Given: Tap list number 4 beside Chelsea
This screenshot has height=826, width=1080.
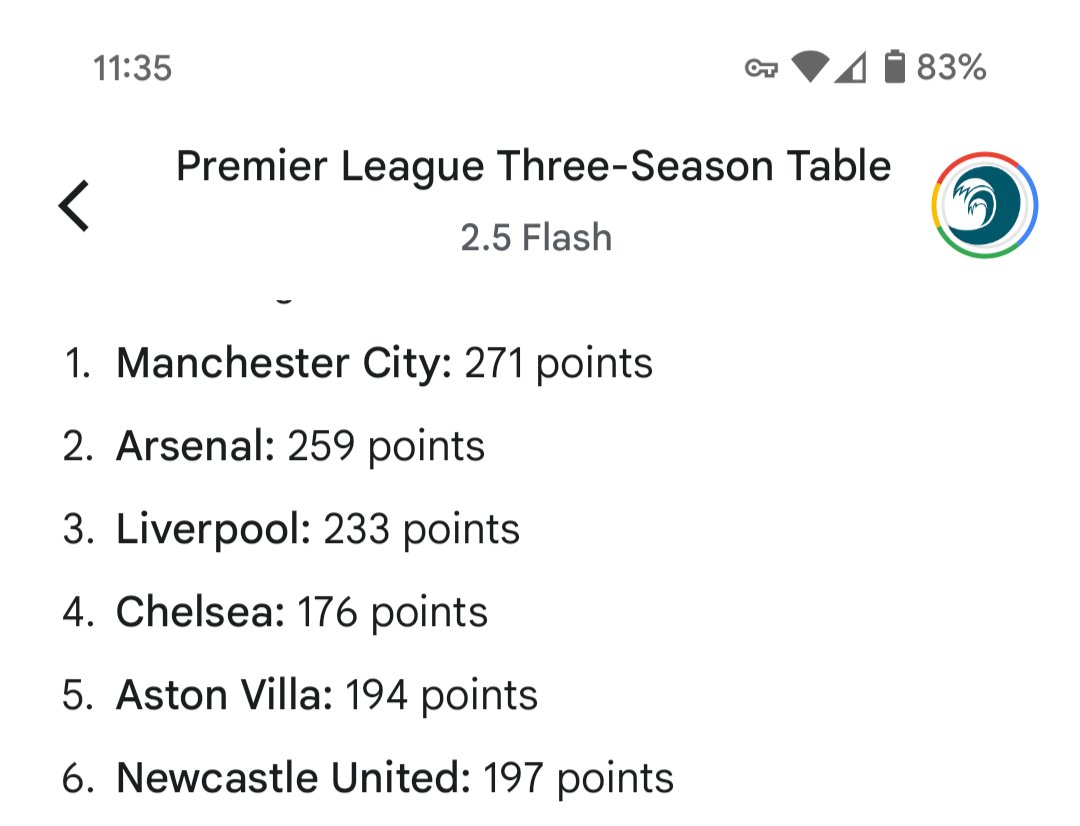Looking at the screenshot, I should (78, 612).
